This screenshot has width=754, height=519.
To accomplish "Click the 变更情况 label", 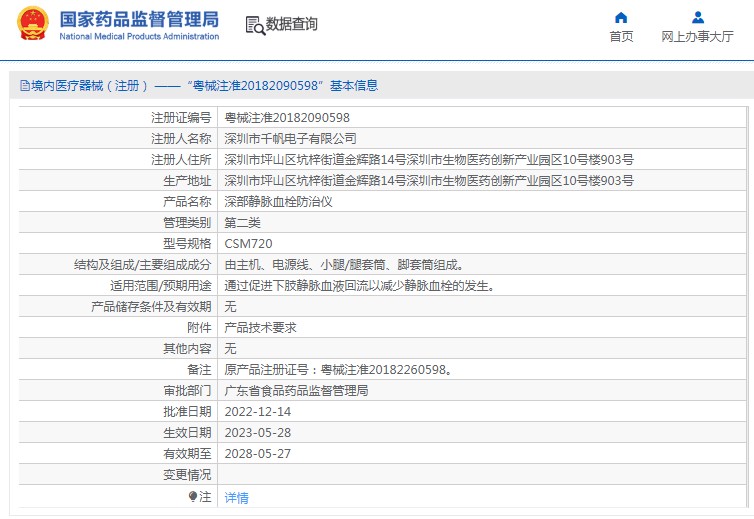I will (x=188, y=475).
